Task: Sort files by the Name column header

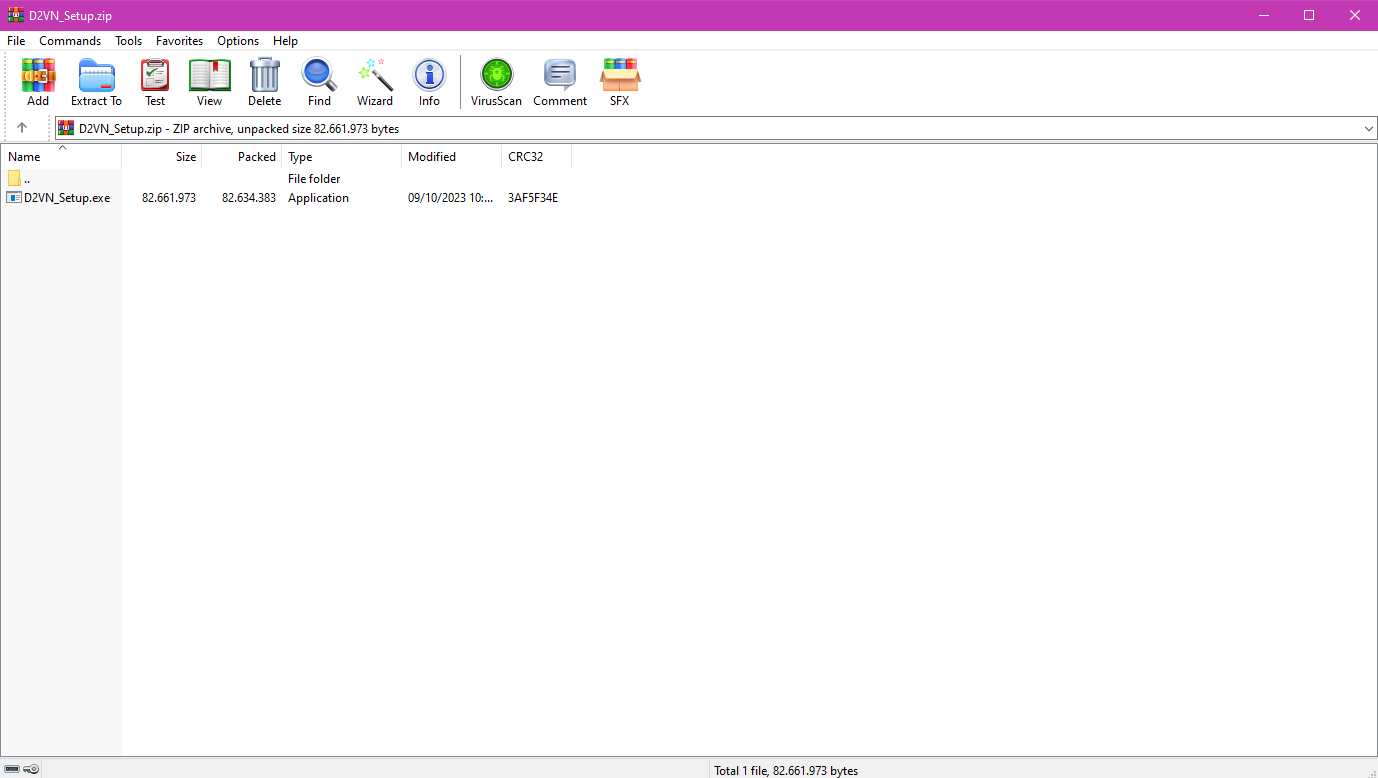Action: [60, 157]
